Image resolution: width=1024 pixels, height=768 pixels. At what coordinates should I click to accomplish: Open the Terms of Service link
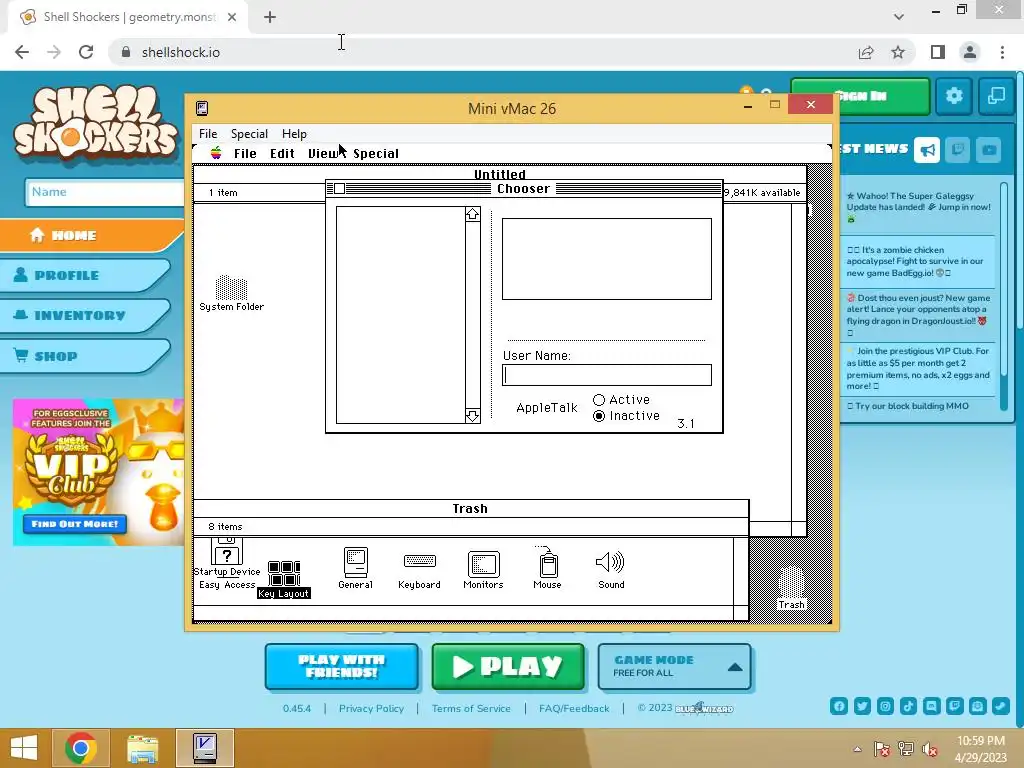click(x=471, y=709)
